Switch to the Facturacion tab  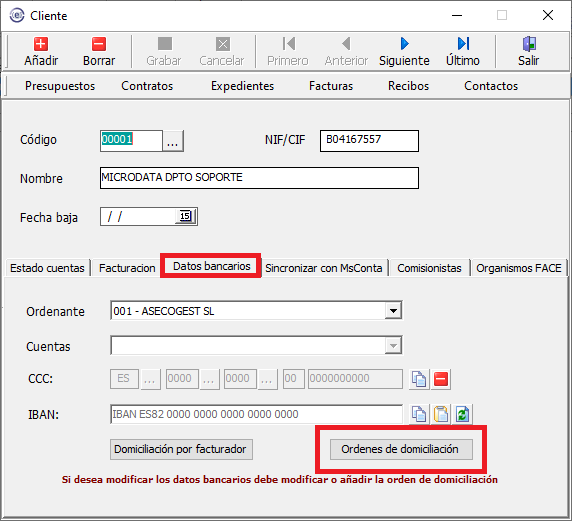pyautogui.click(x=127, y=268)
